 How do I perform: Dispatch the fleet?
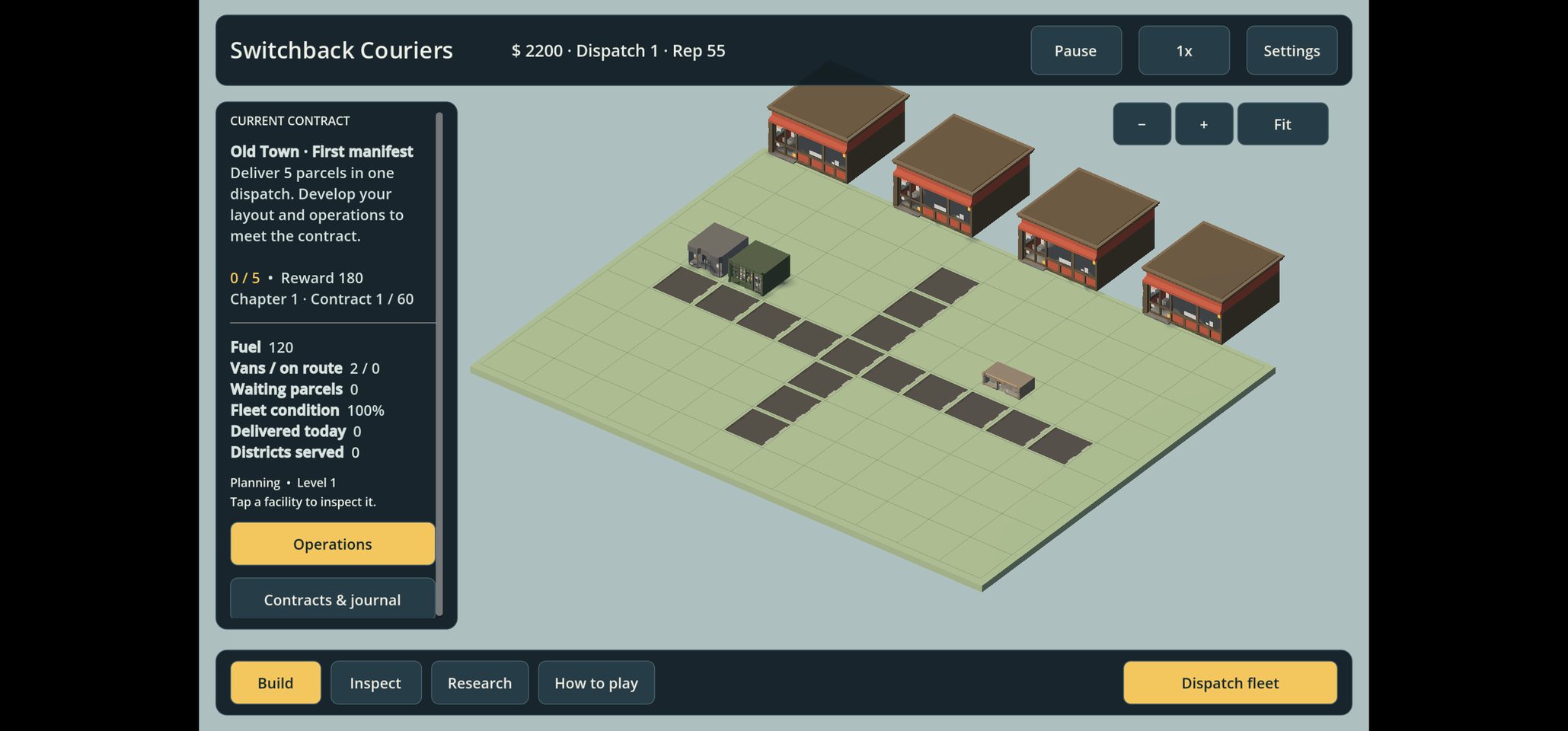[x=1230, y=682]
